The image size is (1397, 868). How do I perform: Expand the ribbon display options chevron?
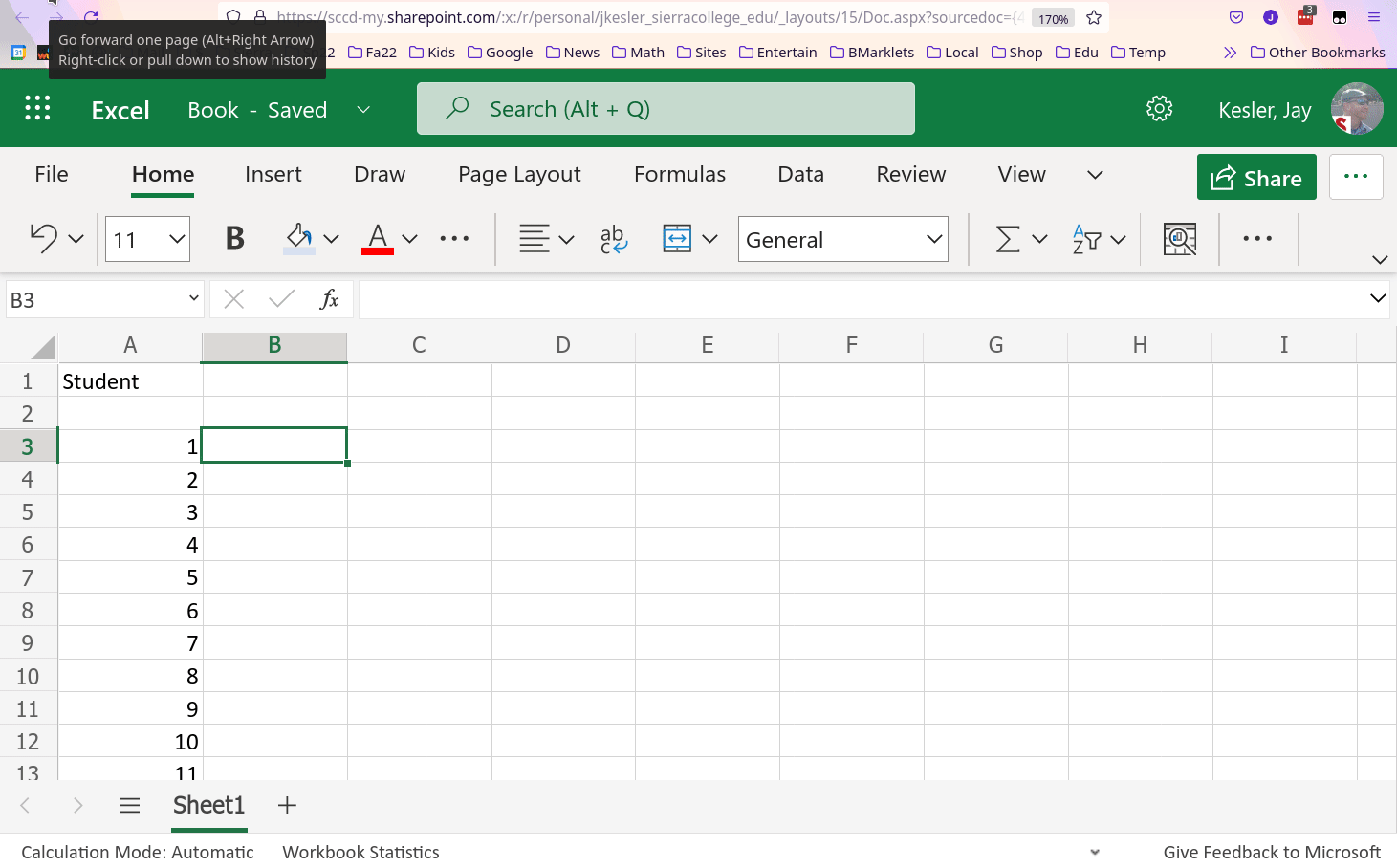point(1380,259)
